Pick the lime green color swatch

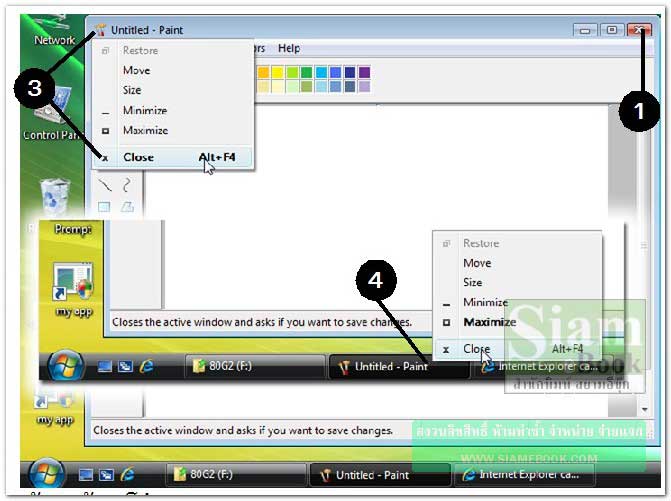tap(292, 72)
